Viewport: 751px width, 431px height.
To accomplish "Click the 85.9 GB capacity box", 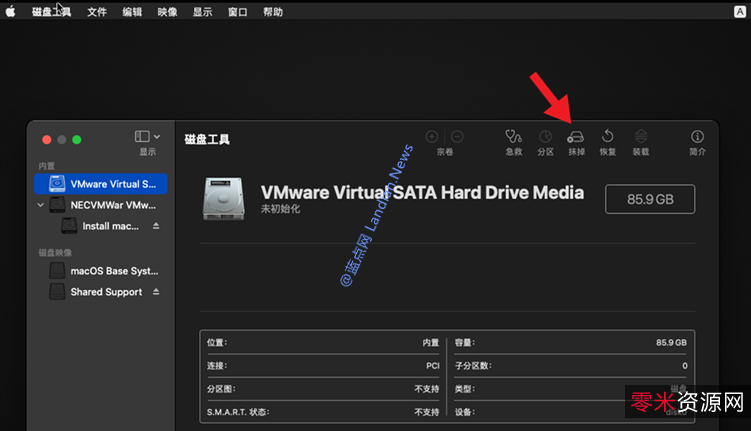I will [x=650, y=199].
